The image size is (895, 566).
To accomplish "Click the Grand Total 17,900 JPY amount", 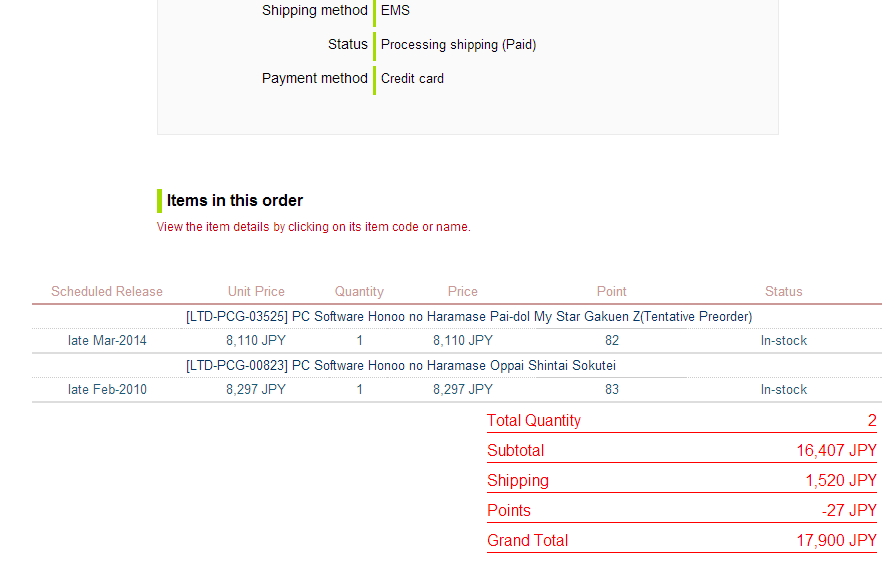I will coord(836,540).
